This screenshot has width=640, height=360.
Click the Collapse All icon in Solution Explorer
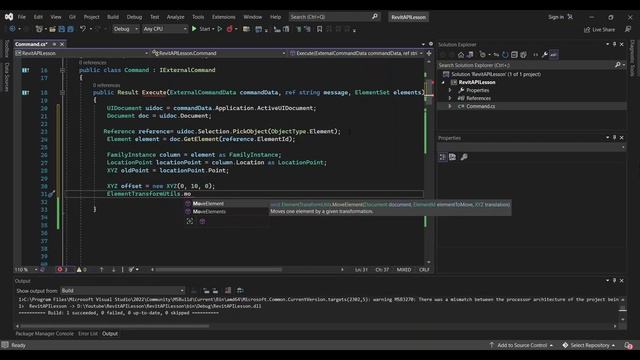[514, 55]
